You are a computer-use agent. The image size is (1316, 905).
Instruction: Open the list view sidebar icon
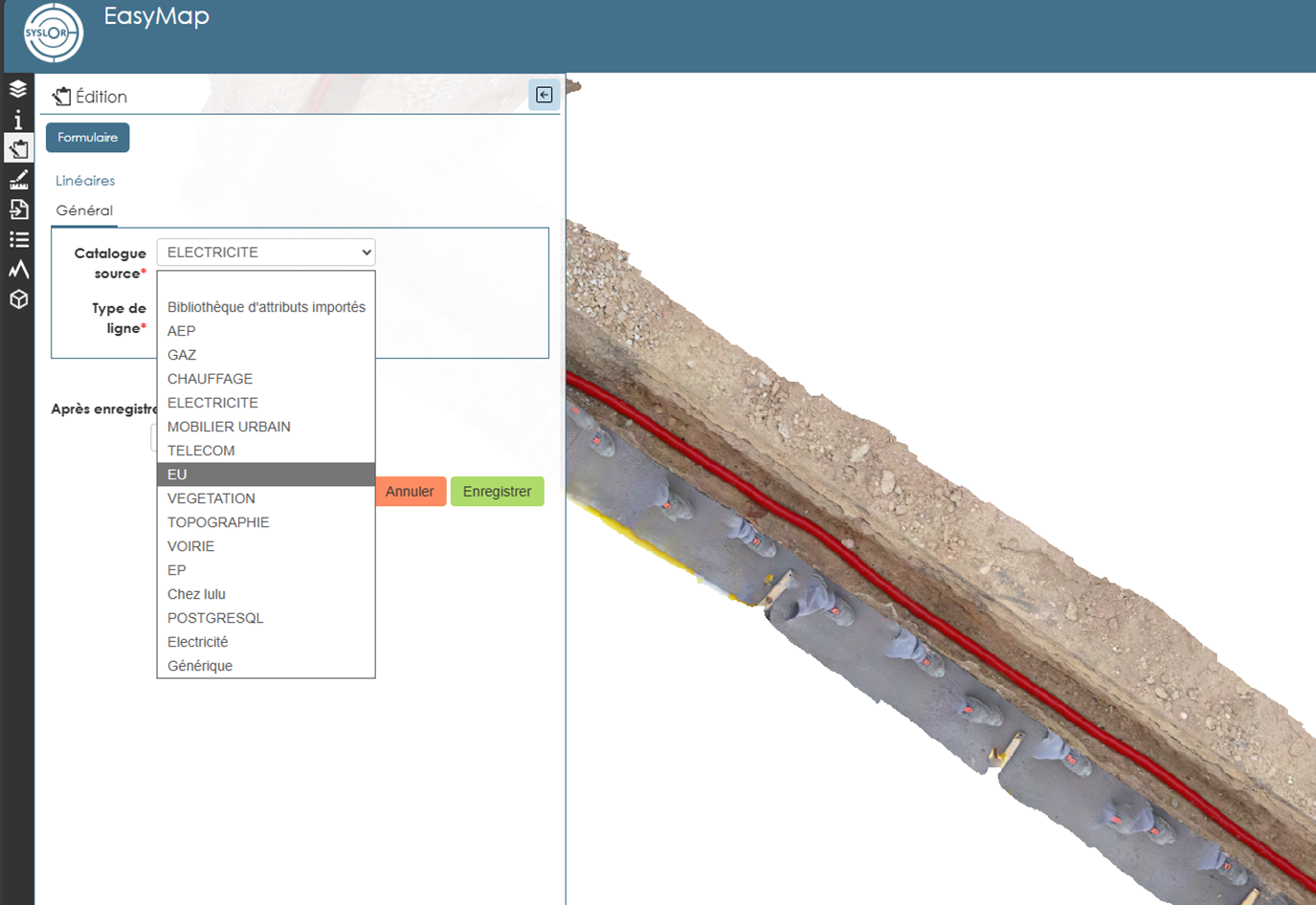(x=18, y=239)
